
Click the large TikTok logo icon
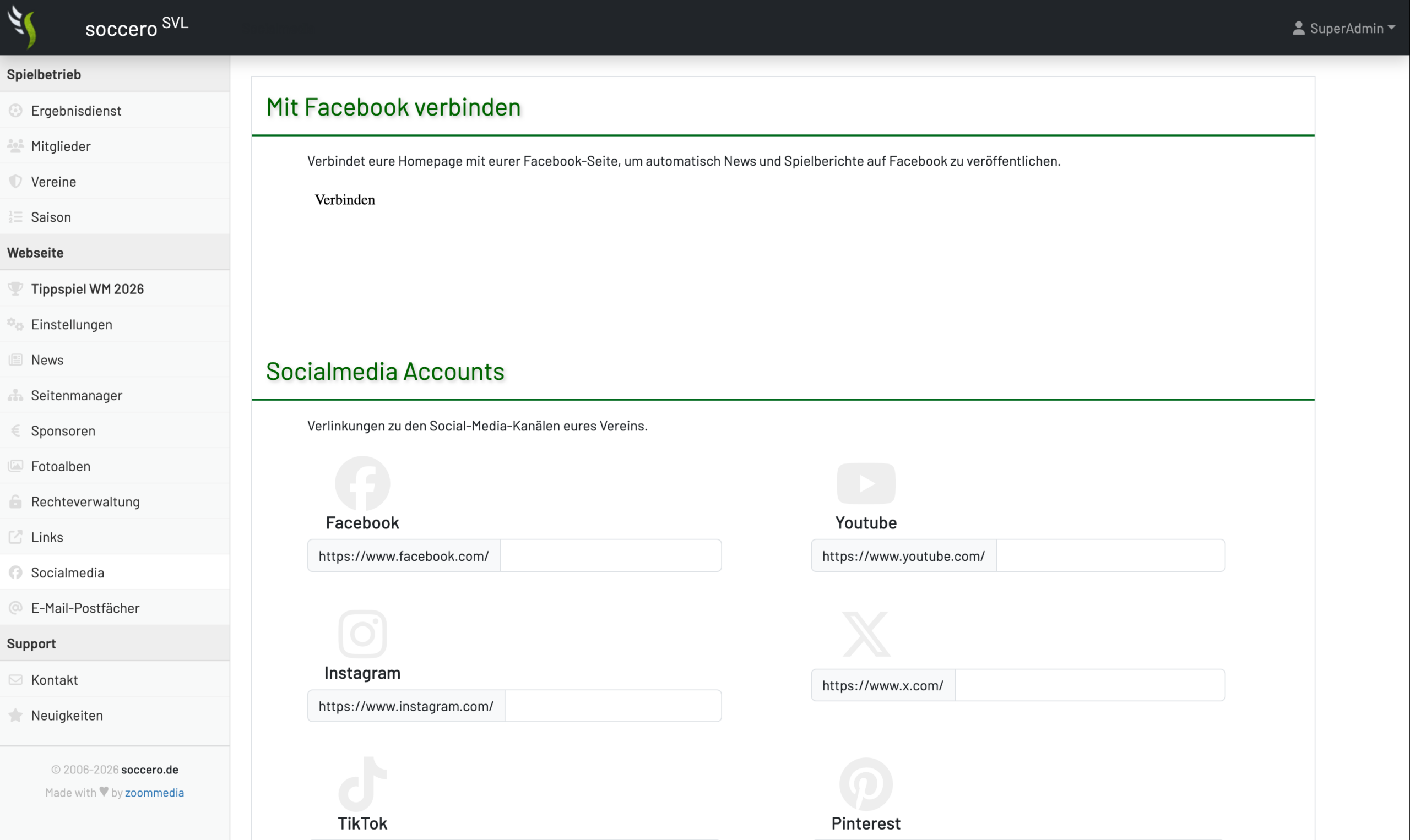[362, 784]
